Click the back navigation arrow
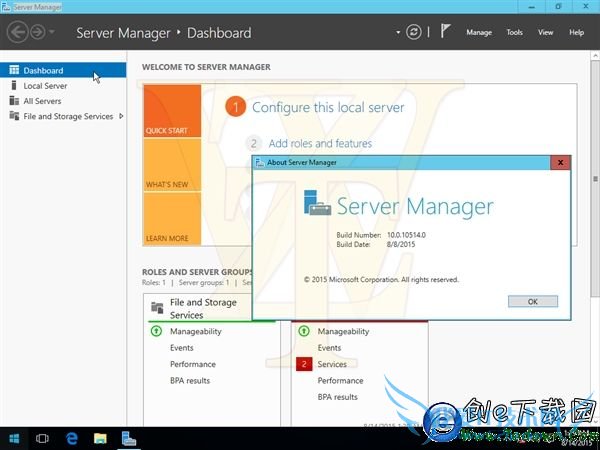The width and height of the screenshot is (600, 450). tap(17, 32)
